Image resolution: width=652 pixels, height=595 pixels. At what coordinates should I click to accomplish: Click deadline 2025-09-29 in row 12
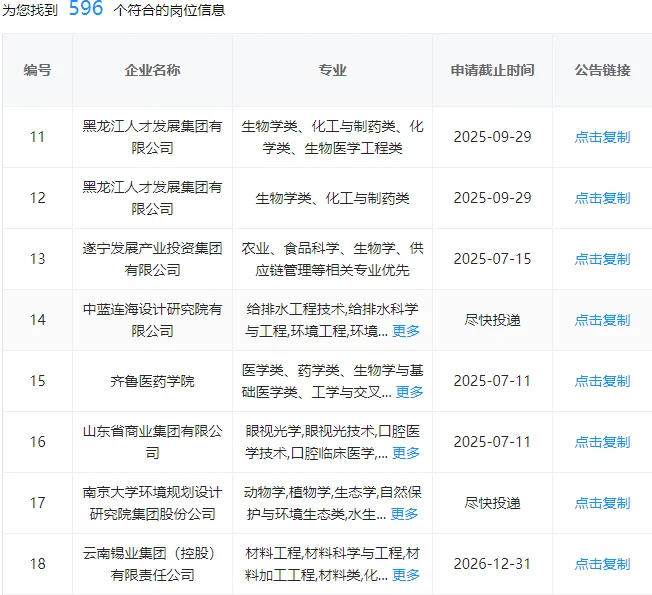tap(492, 198)
